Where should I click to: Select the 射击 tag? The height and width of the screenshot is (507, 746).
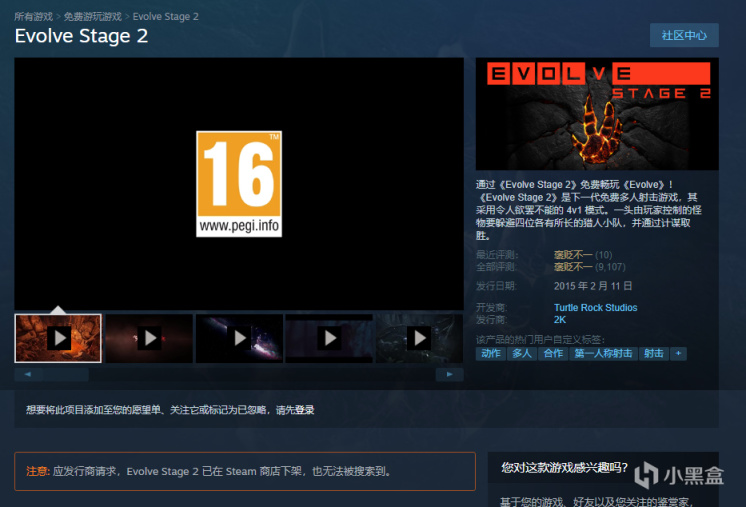[653, 353]
